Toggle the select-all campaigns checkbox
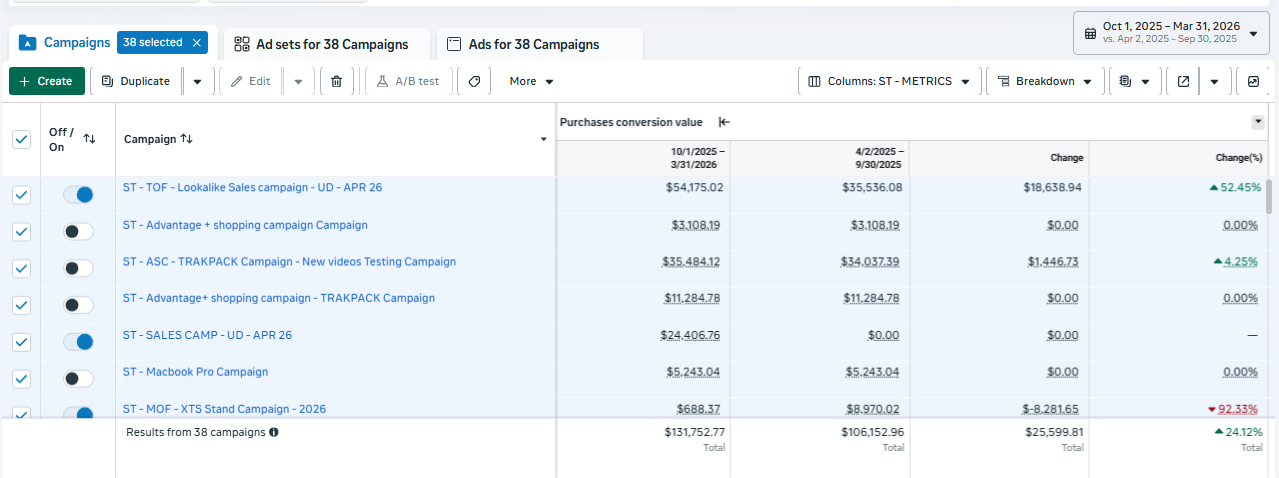This screenshot has height=478, width=1279. pos(21,139)
